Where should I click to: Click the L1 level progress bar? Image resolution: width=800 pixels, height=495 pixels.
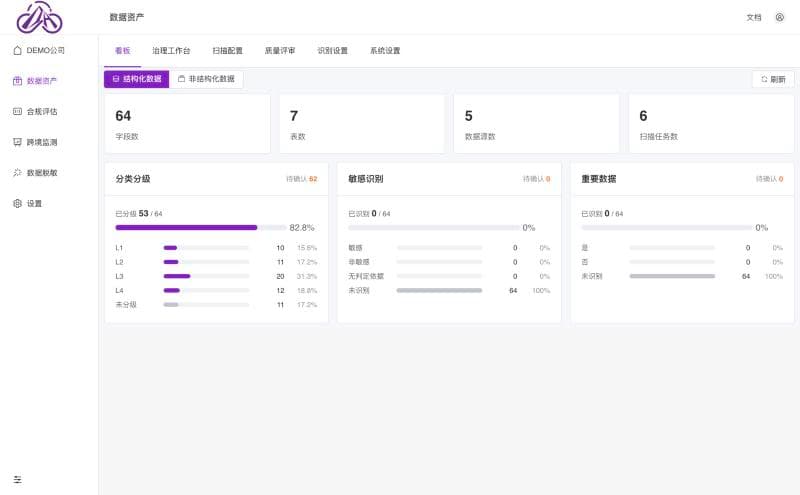[x=206, y=248]
